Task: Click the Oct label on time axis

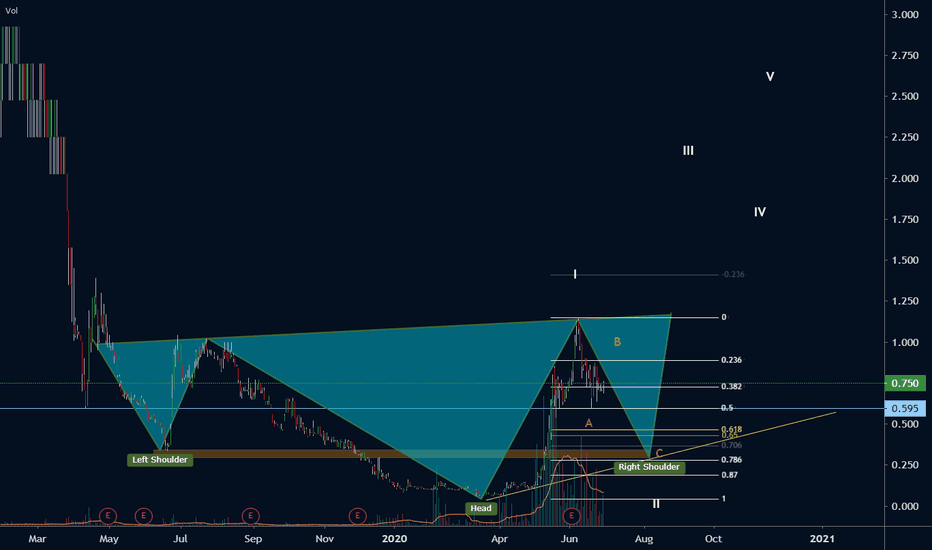Action: click(x=713, y=539)
